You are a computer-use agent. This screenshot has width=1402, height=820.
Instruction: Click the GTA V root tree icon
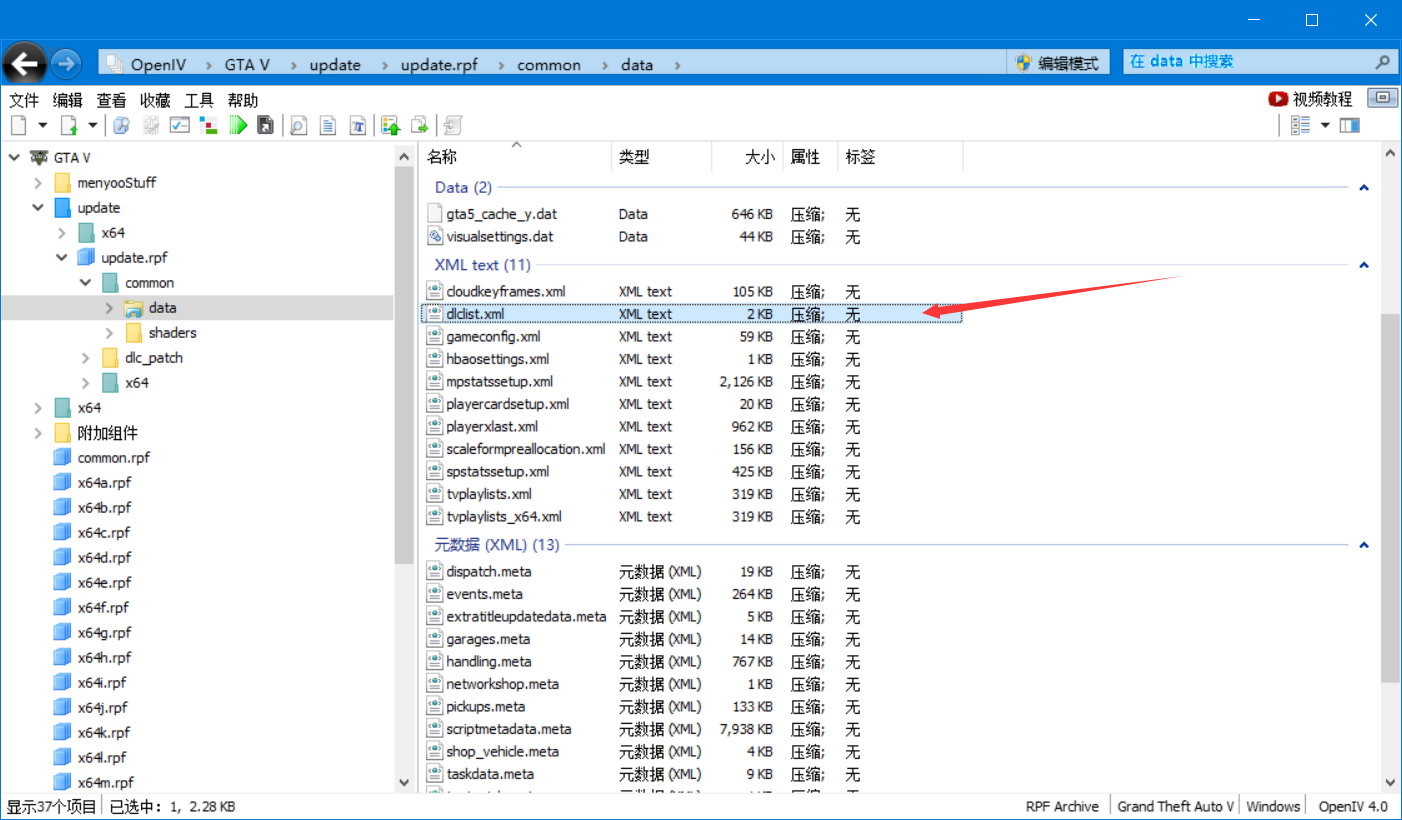pos(39,157)
